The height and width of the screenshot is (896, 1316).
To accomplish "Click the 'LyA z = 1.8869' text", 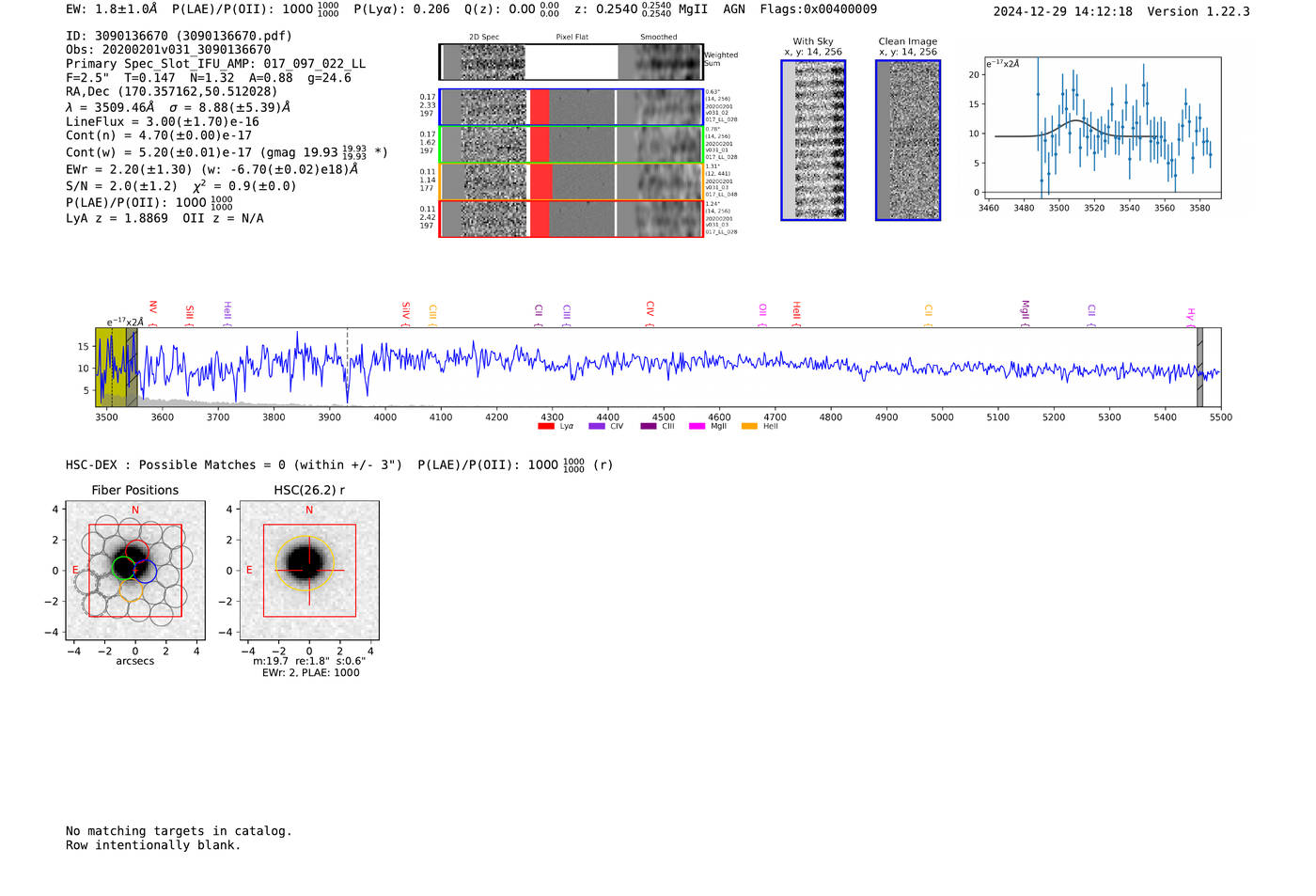I will (117, 218).
